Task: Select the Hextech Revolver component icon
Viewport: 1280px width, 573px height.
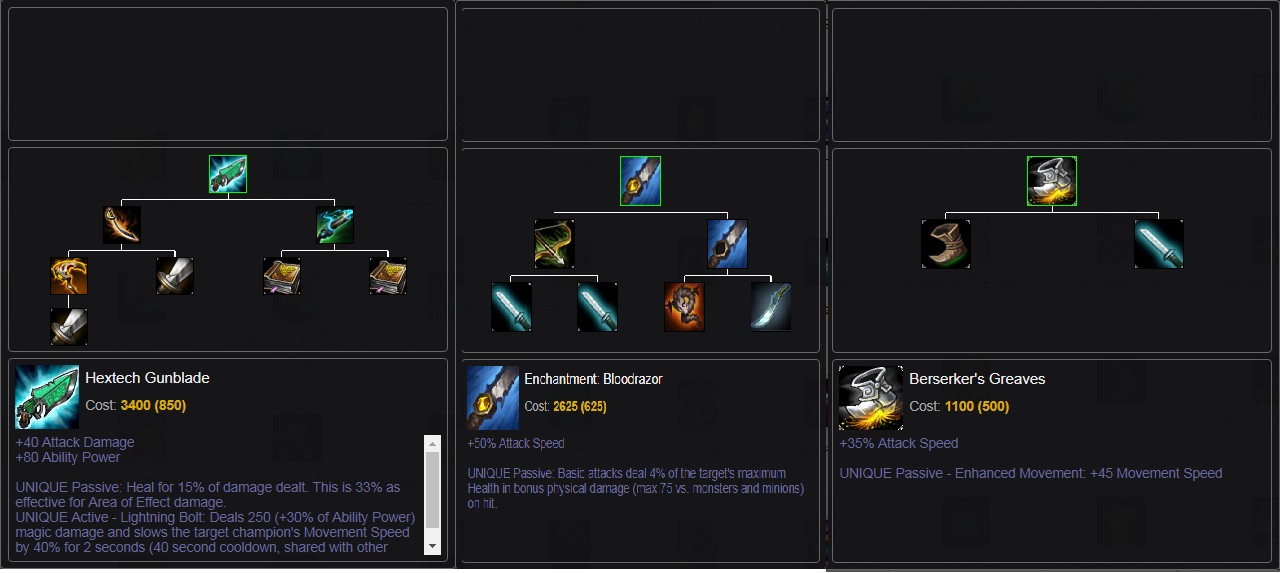Action: pos(335,225)
